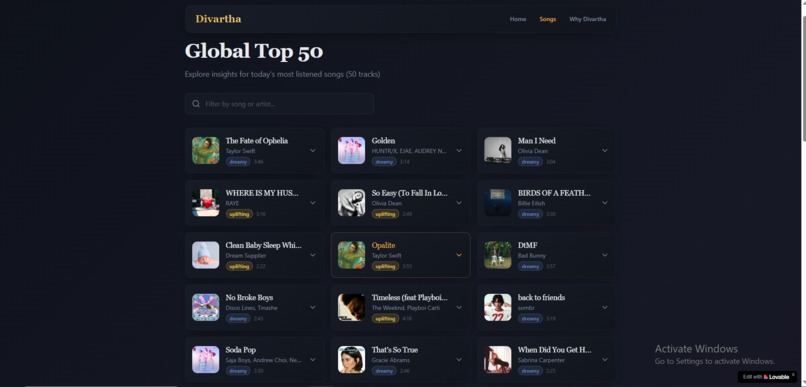Screen dimensions: 806x387
Task: Click So Easy album cover thumbnail
Action: coord(352,203)
